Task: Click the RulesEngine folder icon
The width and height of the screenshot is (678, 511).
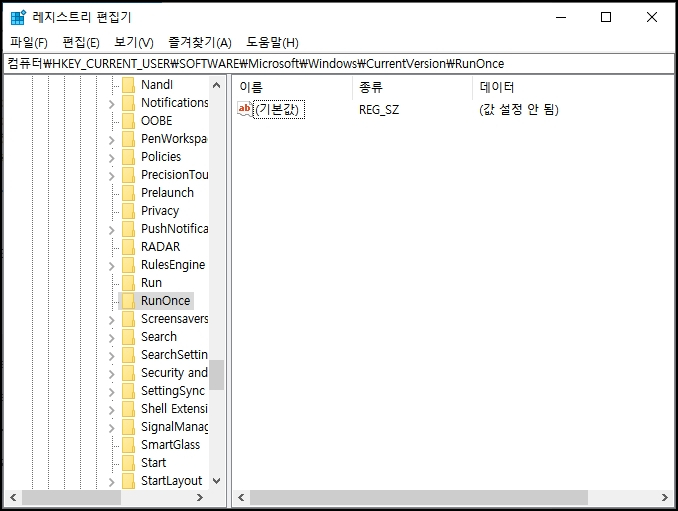Action: pos(128,265)
